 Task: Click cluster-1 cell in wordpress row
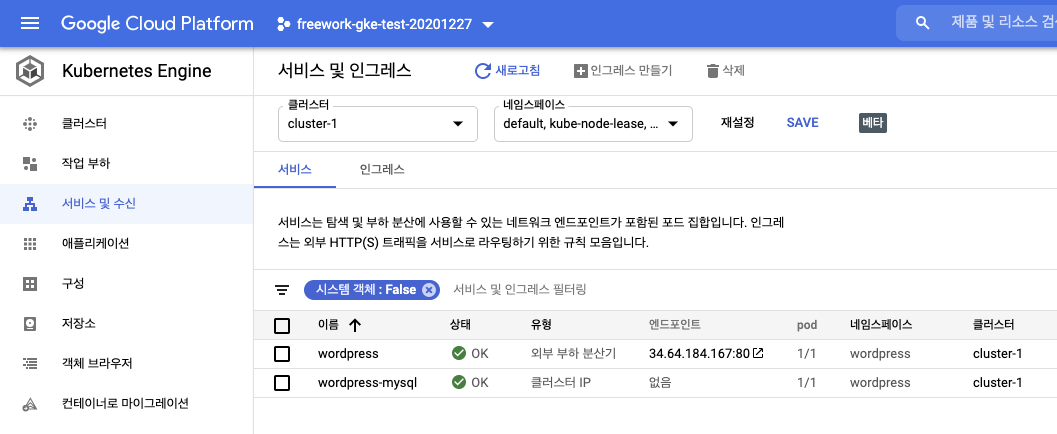coord(997,354)
